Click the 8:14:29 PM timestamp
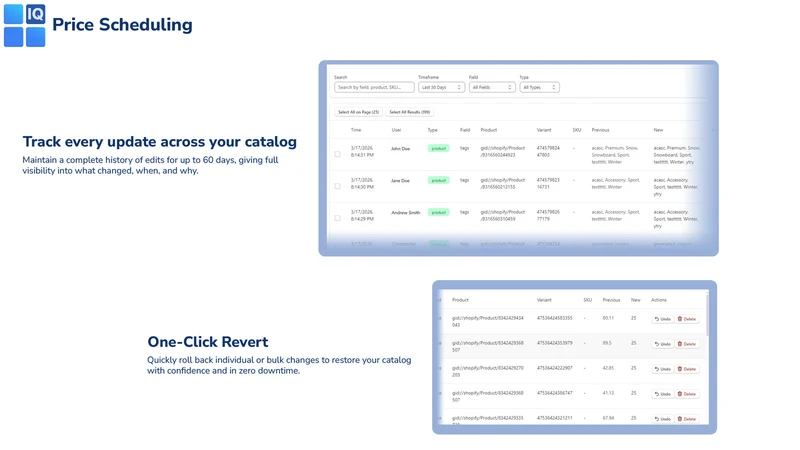The height and width of the screenshot is (450, 800). click(x=362, y=219)
